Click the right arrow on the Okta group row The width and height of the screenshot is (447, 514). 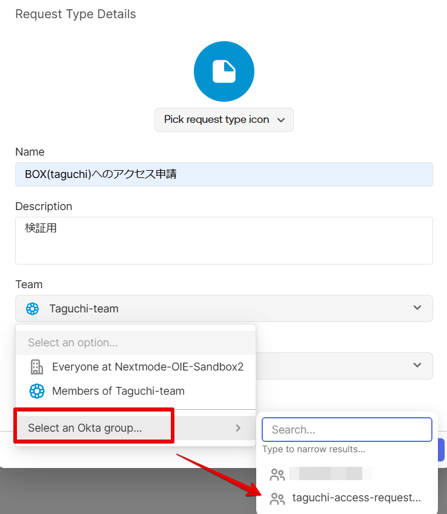click(238, 428)
